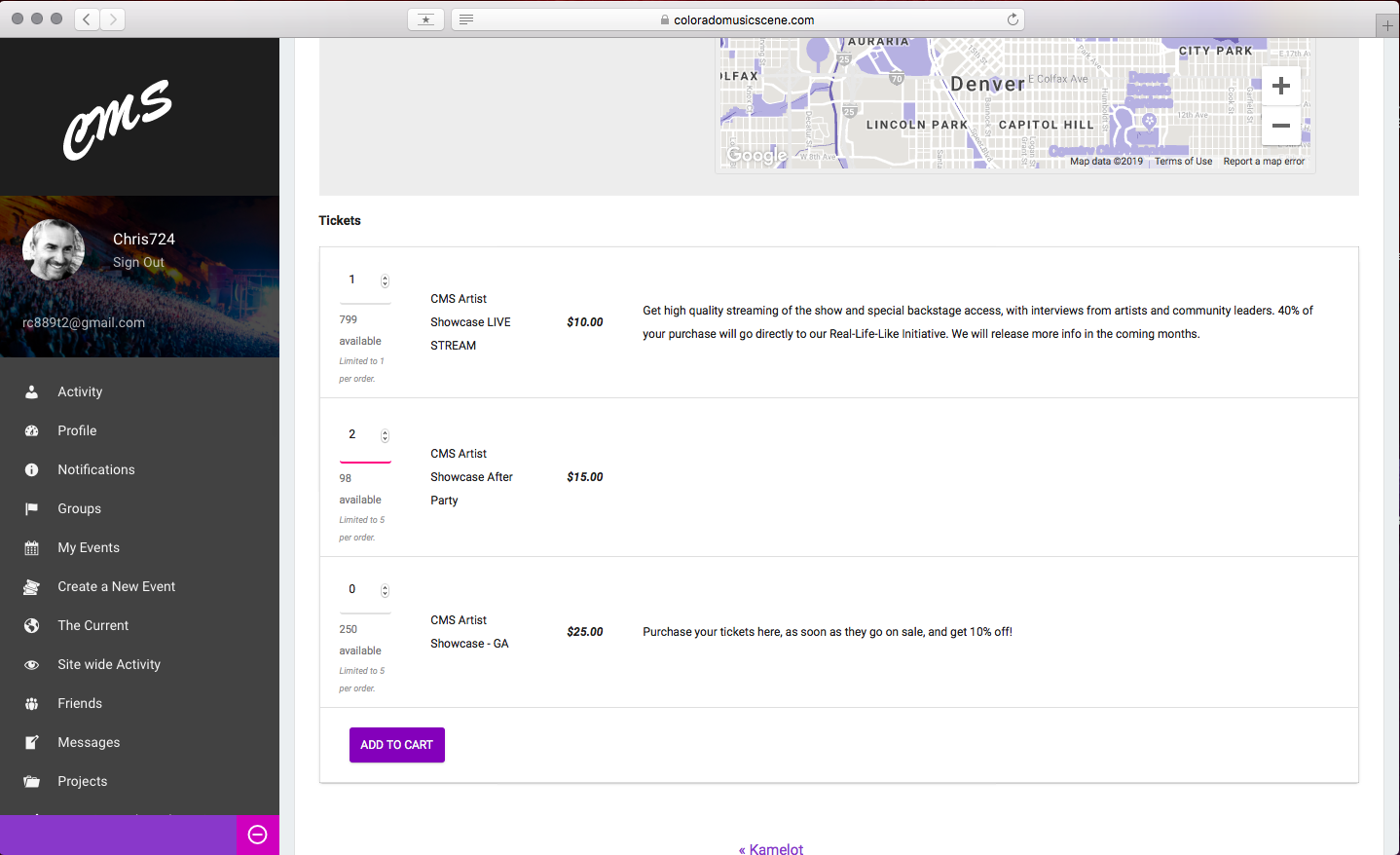Image resolution: width=1400 pixels, height=855 pixels.
Task: Open the Profile menu item
Action: click(x=77, y=430)
